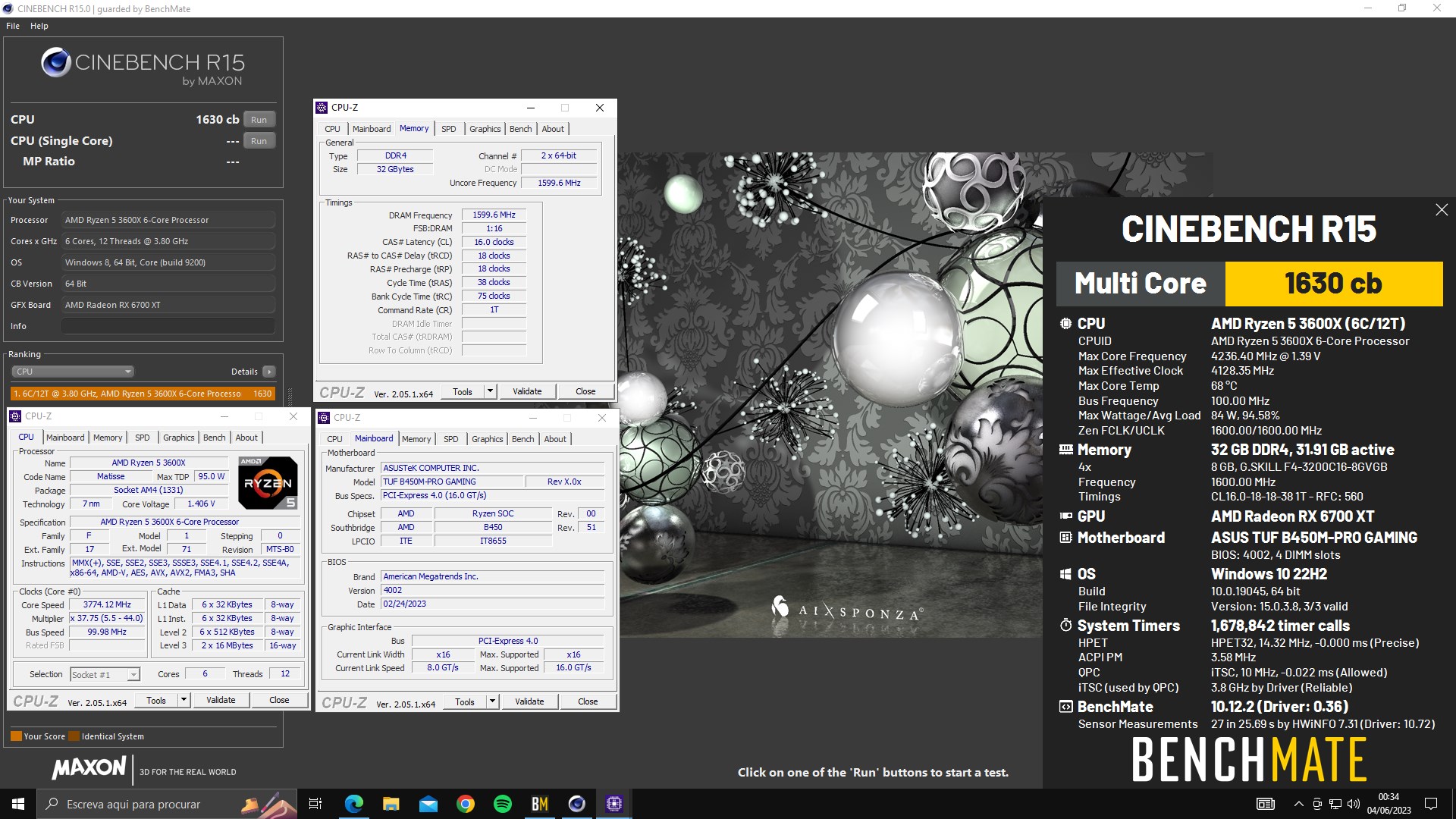Click the Info input field

168,326
